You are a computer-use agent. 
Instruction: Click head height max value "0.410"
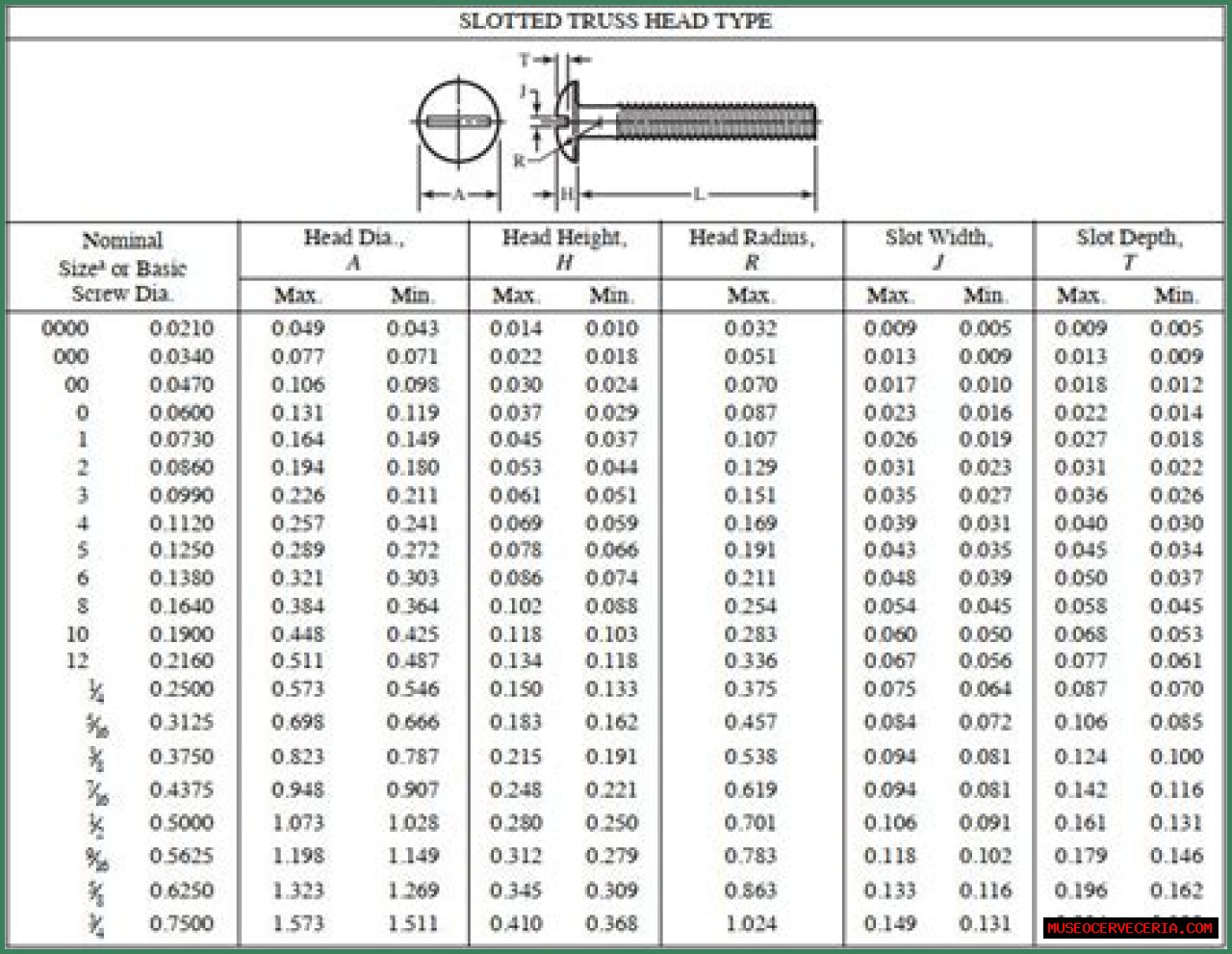516,924
